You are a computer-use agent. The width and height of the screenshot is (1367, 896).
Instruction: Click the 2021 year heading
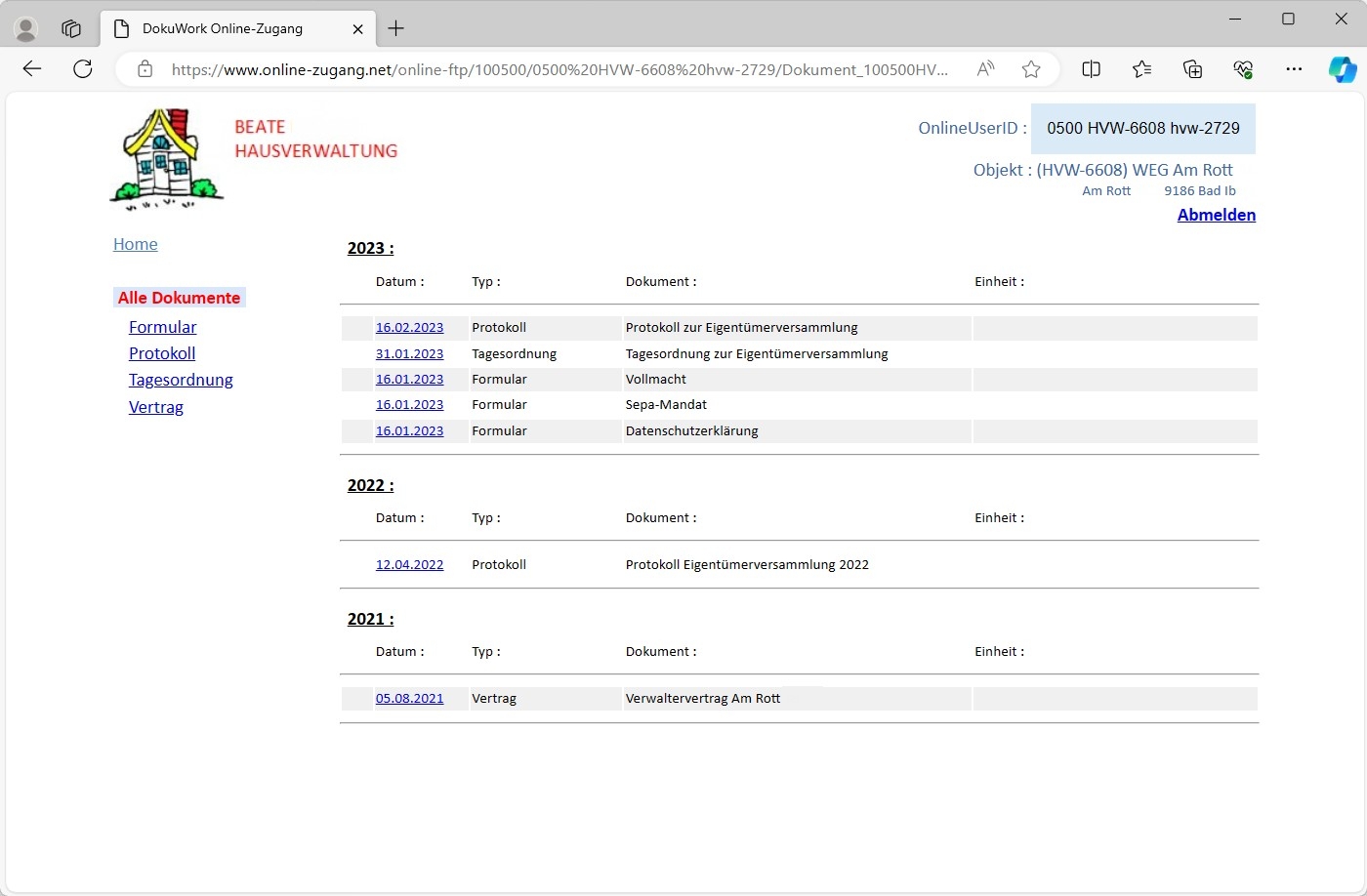point(371,619)
